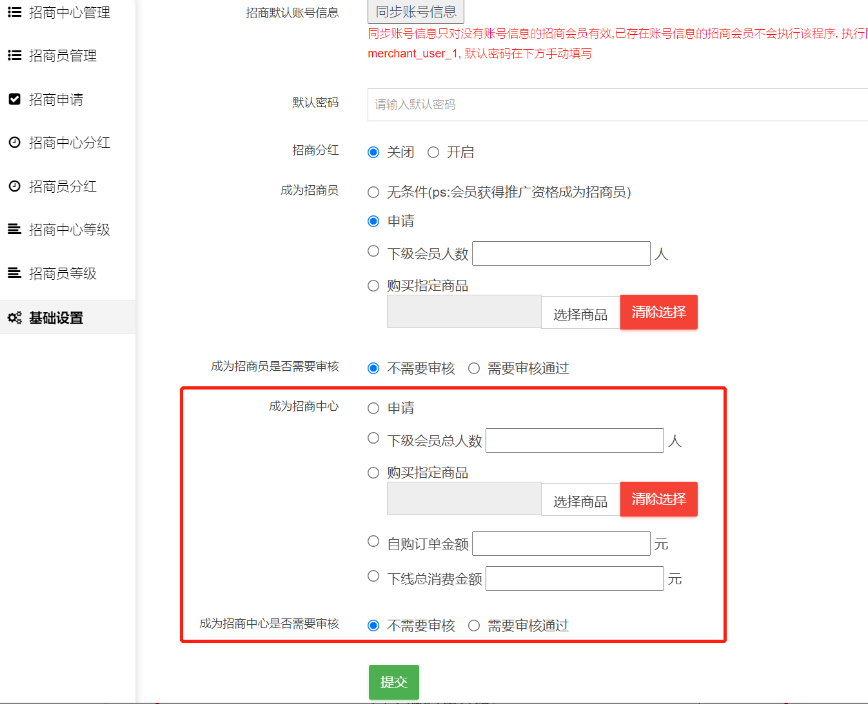Click the list icon beside 招商中心管理

pos(14,12)
